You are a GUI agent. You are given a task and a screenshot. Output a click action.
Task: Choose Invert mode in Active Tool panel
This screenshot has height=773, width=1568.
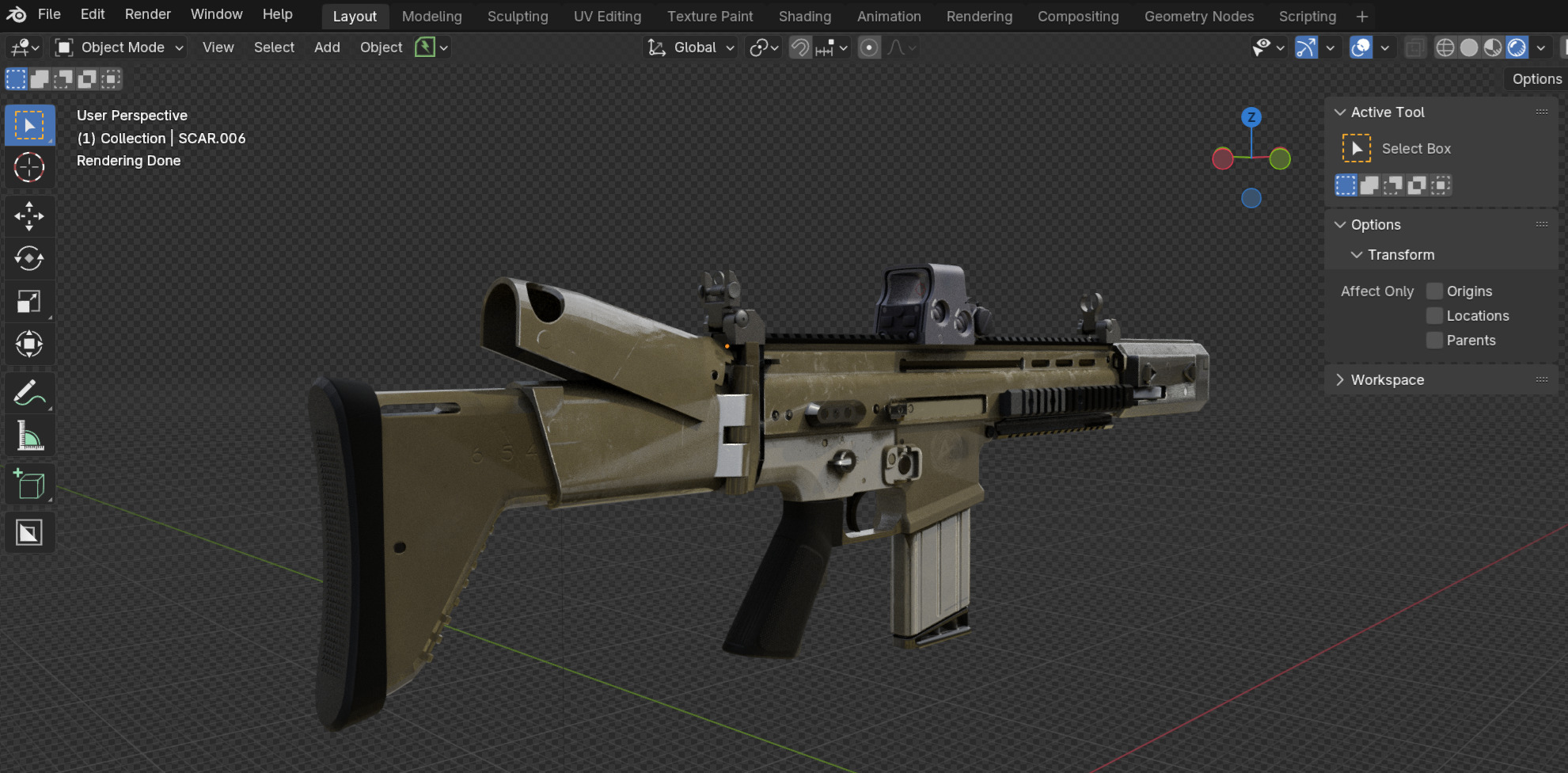tap(1417, 185)
